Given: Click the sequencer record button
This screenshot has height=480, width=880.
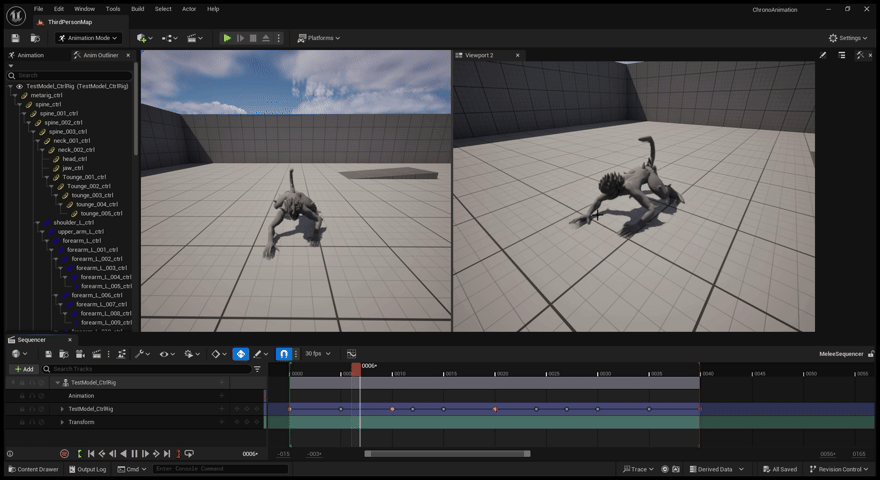Looking at the screenshot, I should (64, 454).
